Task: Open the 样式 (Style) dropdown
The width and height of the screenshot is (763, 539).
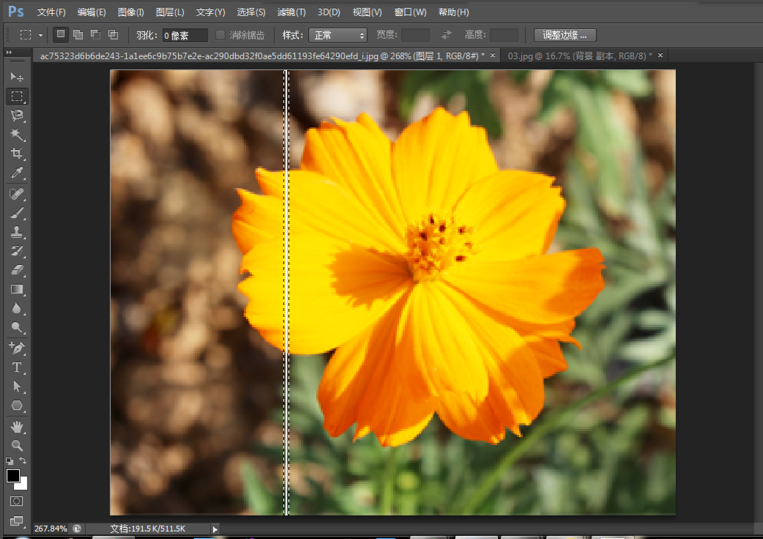Action: click(337, 35)
